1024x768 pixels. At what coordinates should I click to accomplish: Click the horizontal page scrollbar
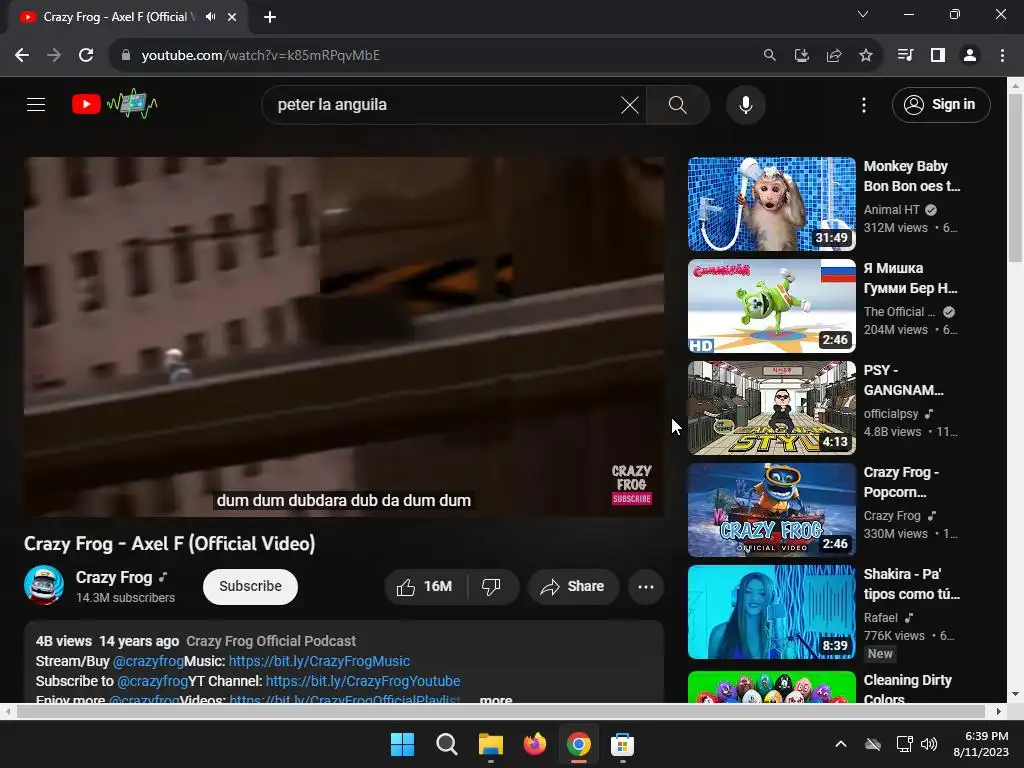[x=500, y=711]
